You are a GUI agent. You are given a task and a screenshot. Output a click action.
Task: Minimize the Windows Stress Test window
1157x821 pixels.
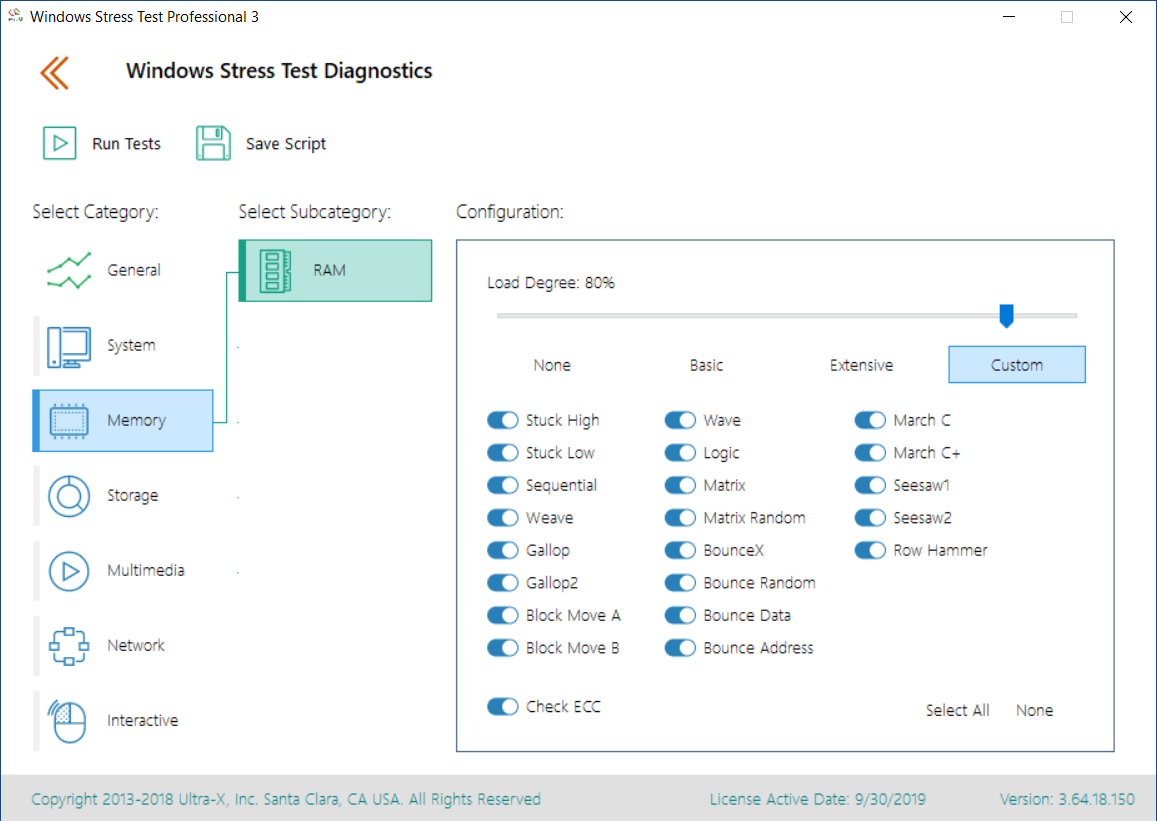1009,16
